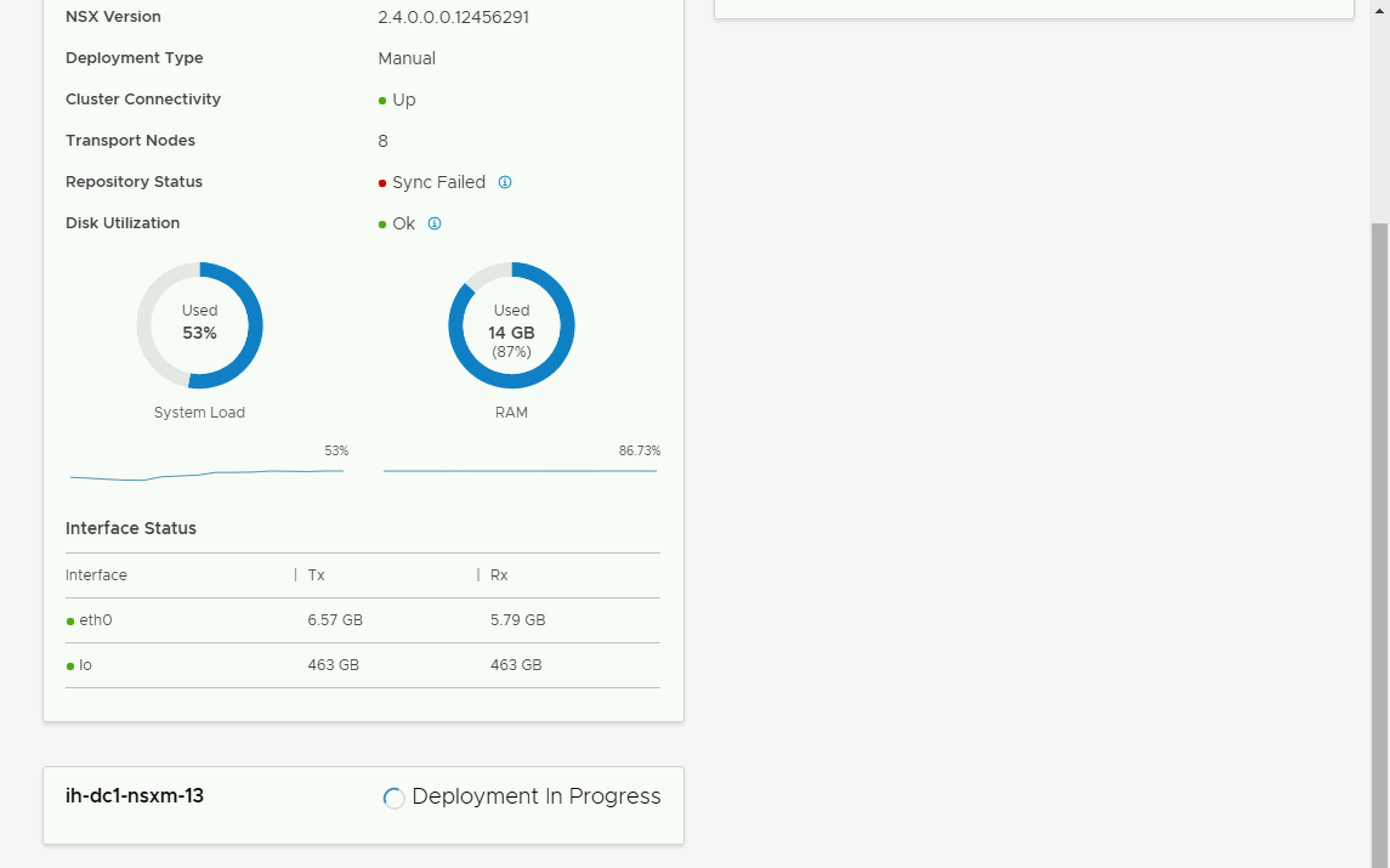
Task: Click the Tx column header
Action: coord(316,575)
